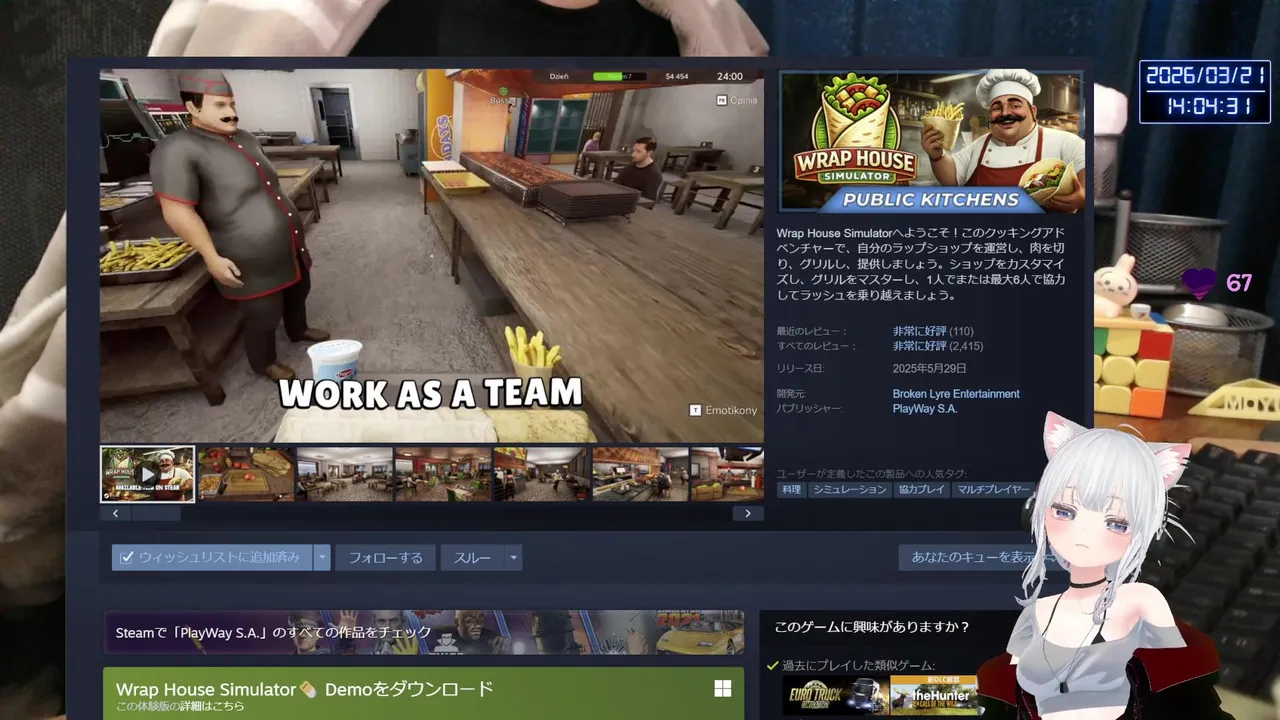Click the purple heart icon beside 67
Screen dimensions: 1280x720
coord(1199,284)
